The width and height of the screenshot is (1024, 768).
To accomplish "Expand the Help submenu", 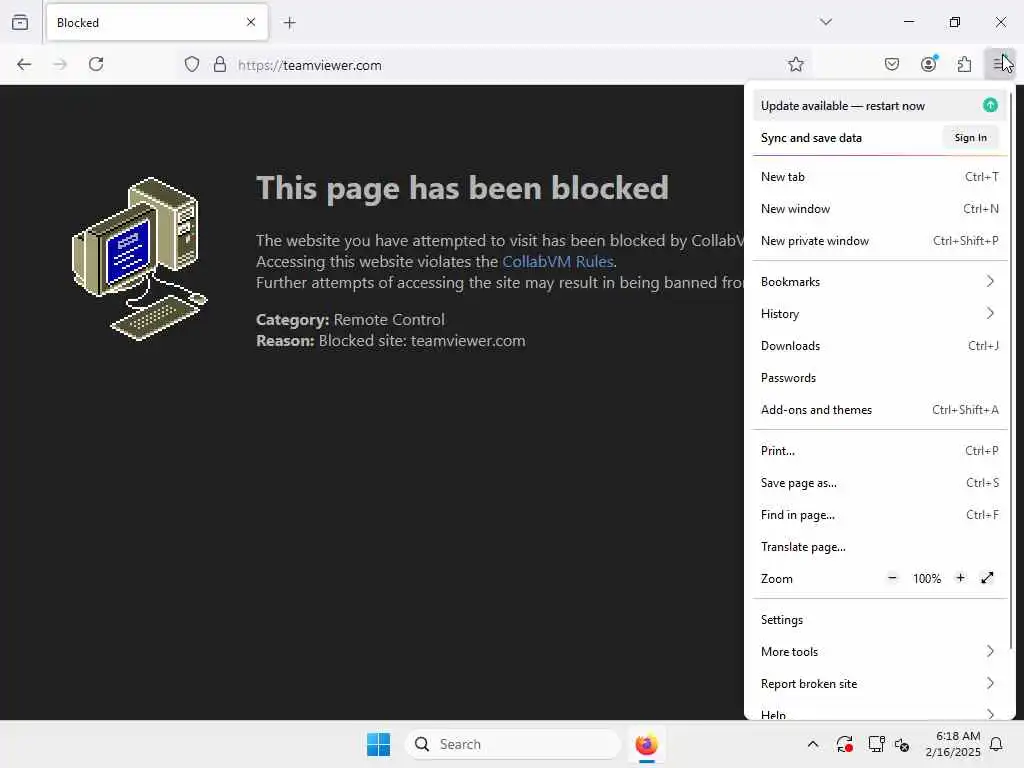I will (x=879, y=712).
